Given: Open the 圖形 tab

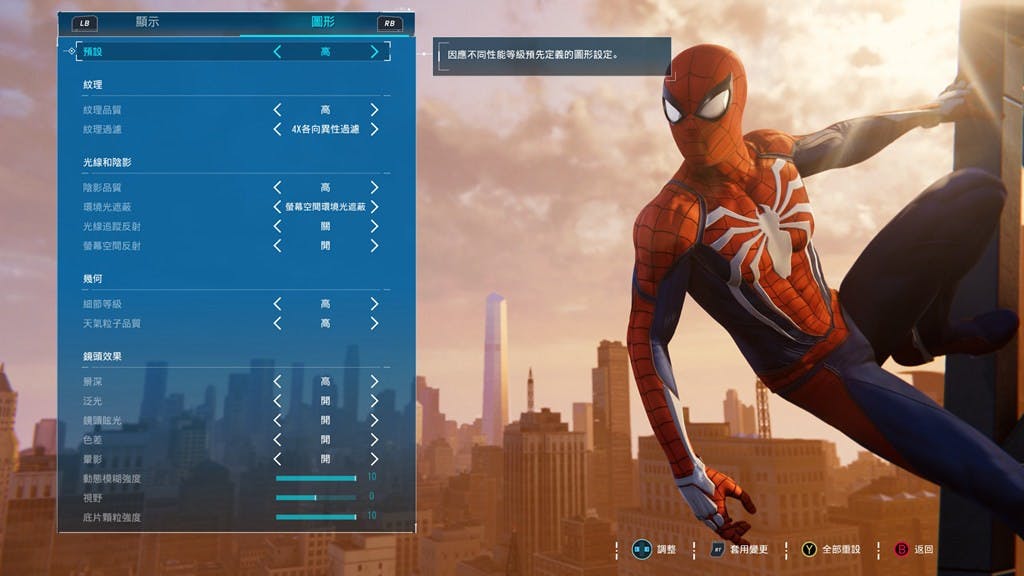Looking at the screenshot, I should pos(323,22).
